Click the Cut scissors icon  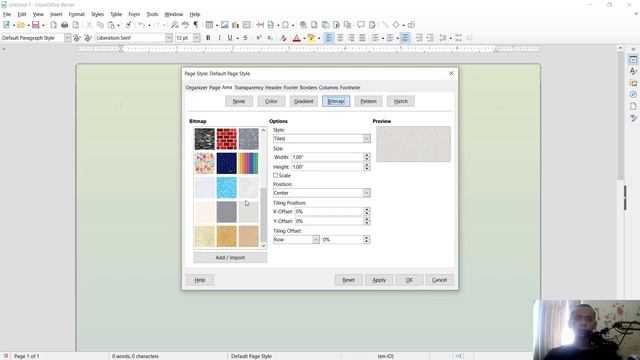[x=89, y=25]
